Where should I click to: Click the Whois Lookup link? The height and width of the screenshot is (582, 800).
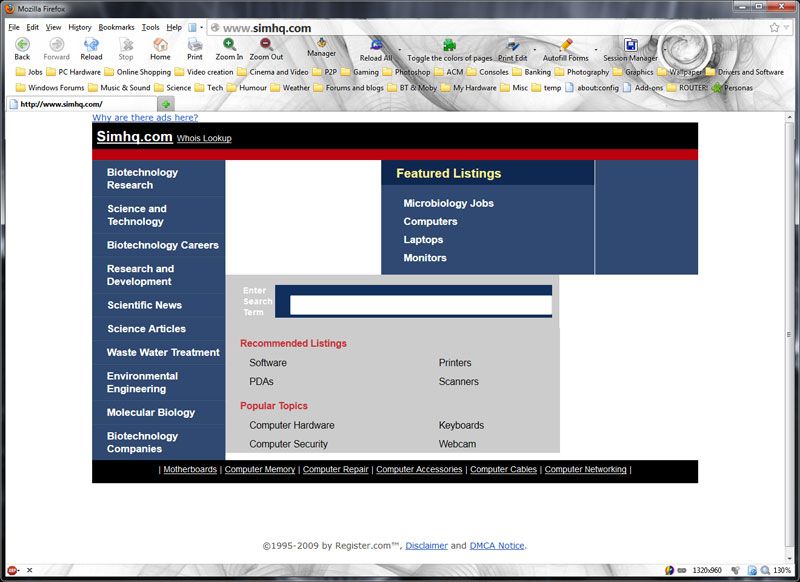pos(204,138)
